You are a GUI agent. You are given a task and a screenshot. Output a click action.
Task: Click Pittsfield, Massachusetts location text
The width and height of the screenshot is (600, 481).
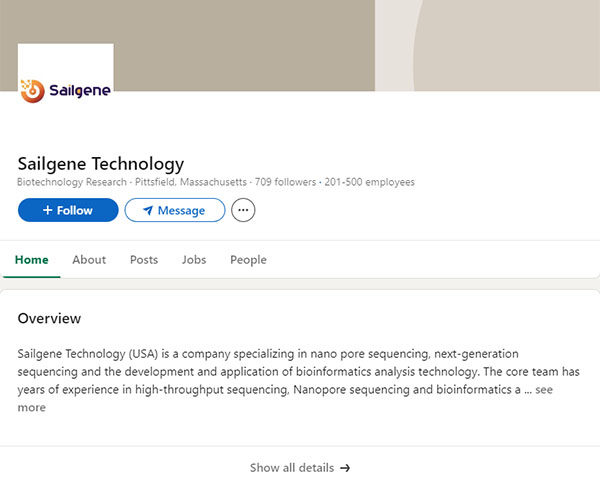coord(191,182)
